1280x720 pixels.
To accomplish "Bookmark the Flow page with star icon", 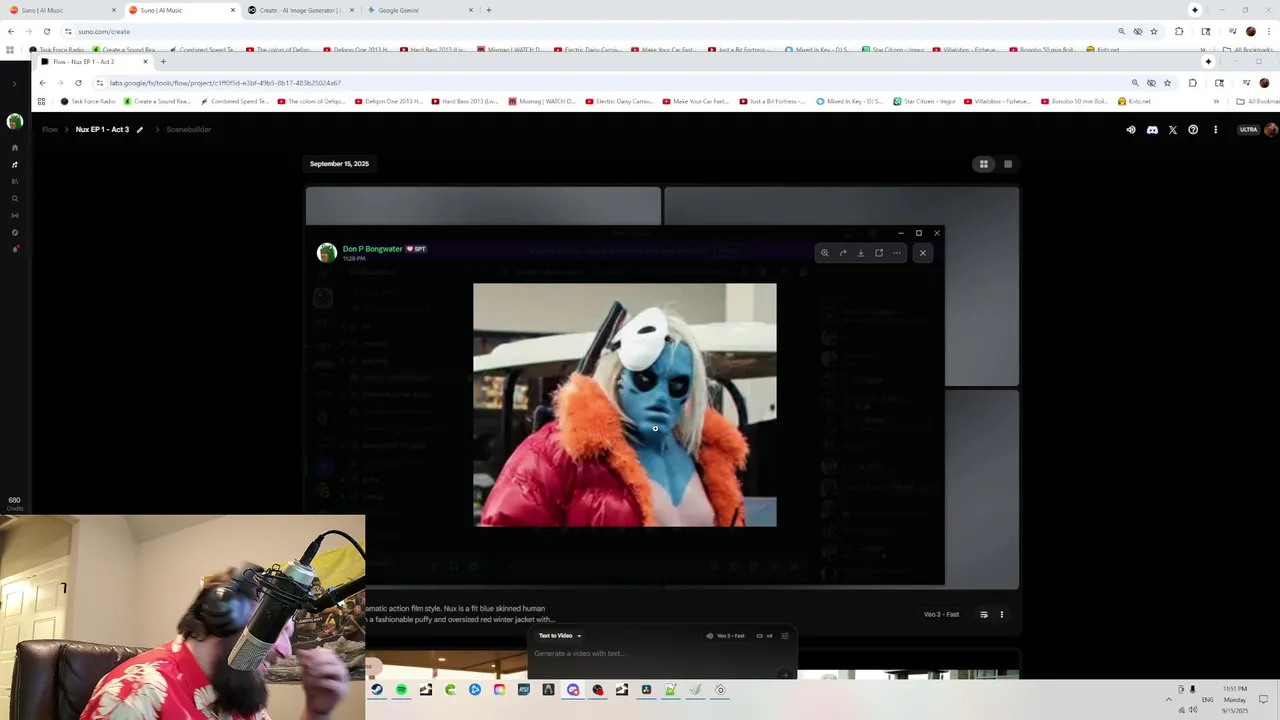I will 1167,83.
